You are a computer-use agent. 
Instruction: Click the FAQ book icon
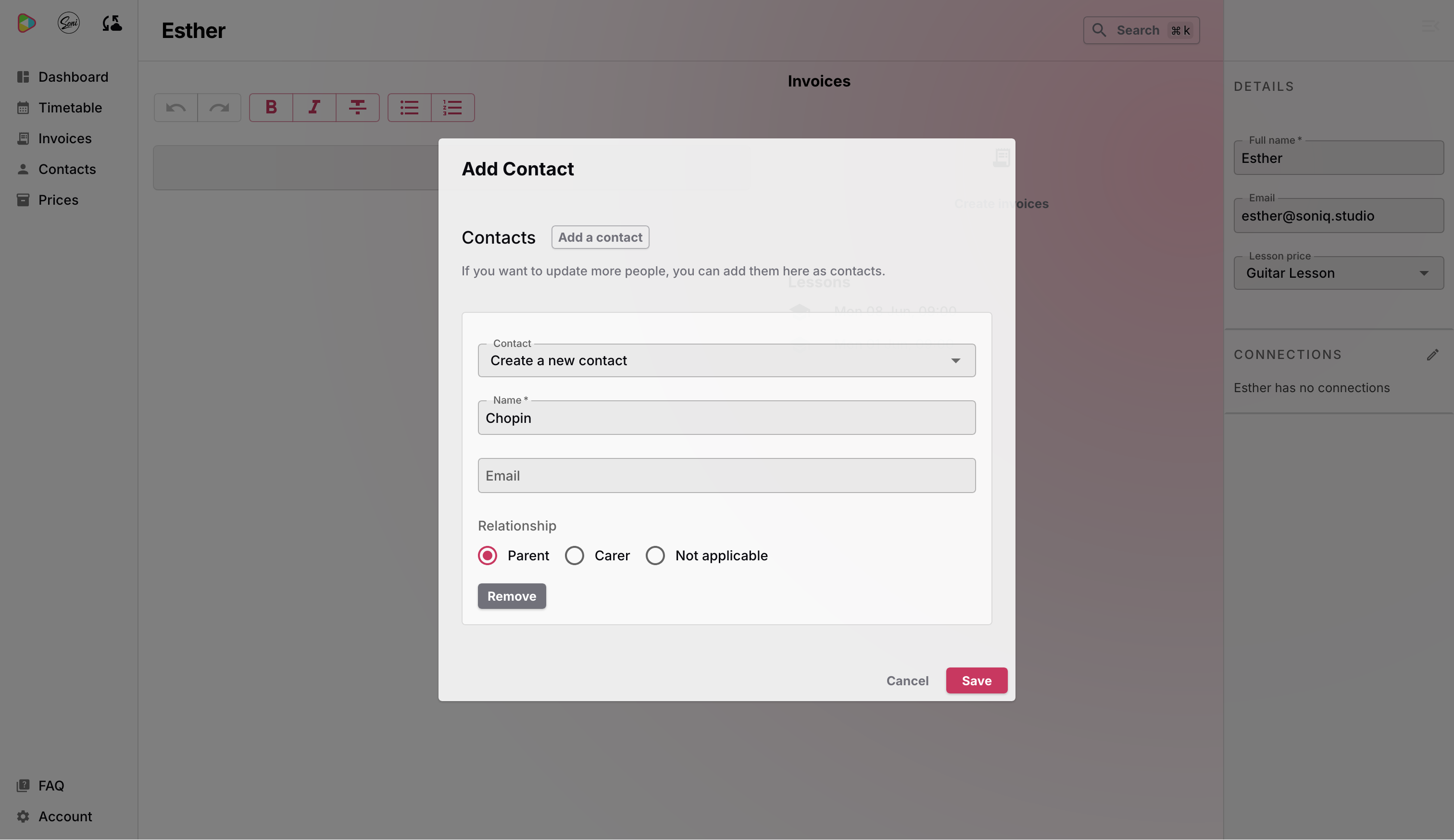(23, 785)
